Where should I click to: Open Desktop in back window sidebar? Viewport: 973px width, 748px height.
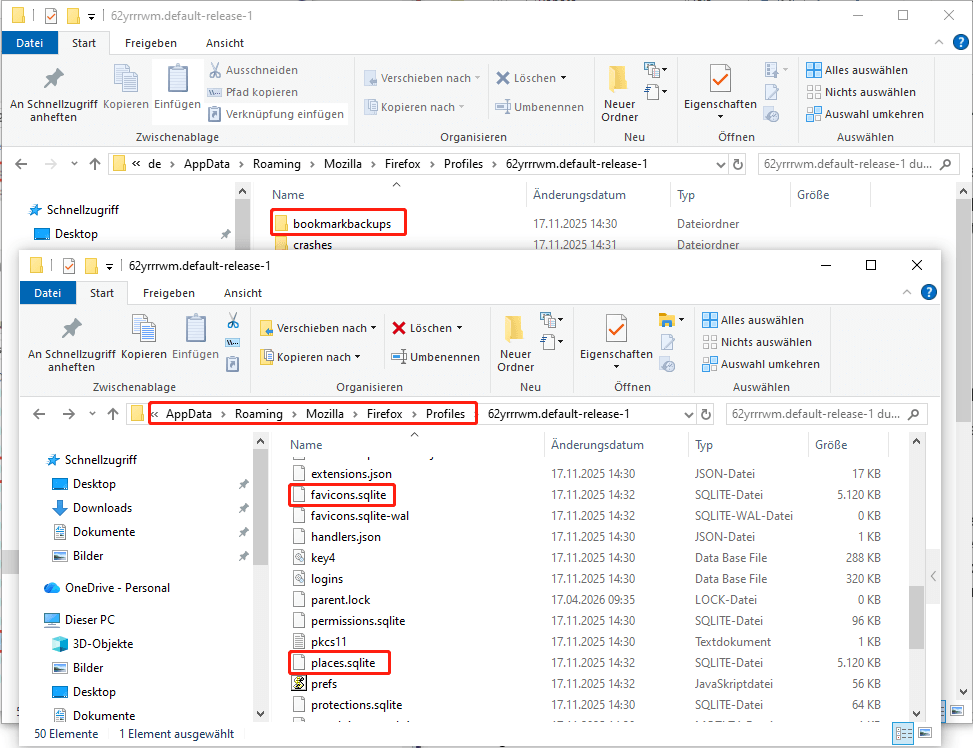click(76, 233)
